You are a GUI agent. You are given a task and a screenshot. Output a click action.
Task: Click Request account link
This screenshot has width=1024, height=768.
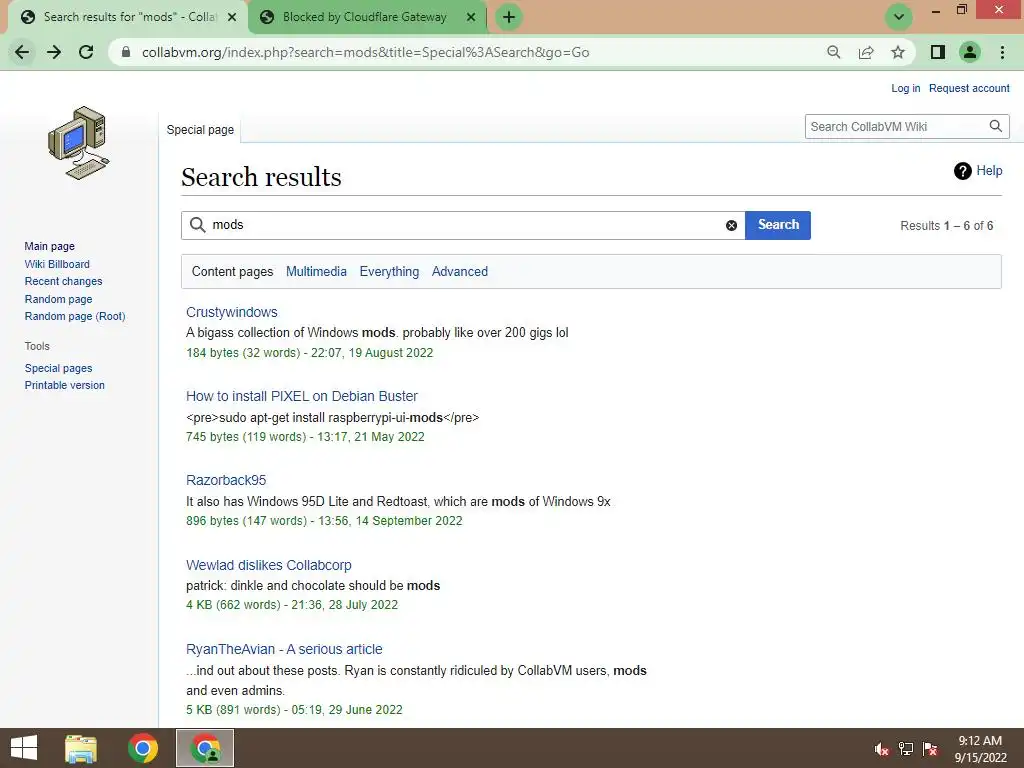tap(969, 88)
